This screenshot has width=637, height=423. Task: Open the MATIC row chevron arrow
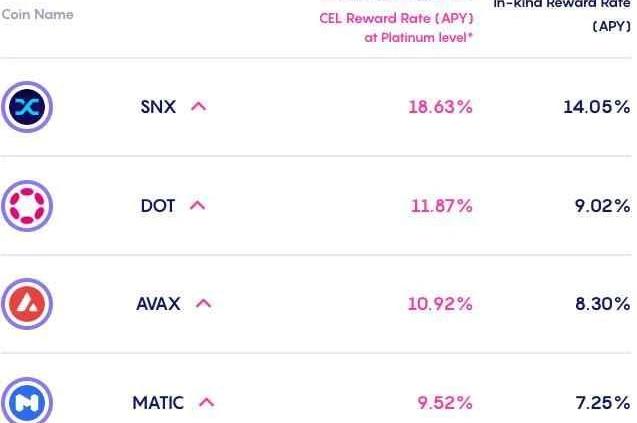[206, 403]
